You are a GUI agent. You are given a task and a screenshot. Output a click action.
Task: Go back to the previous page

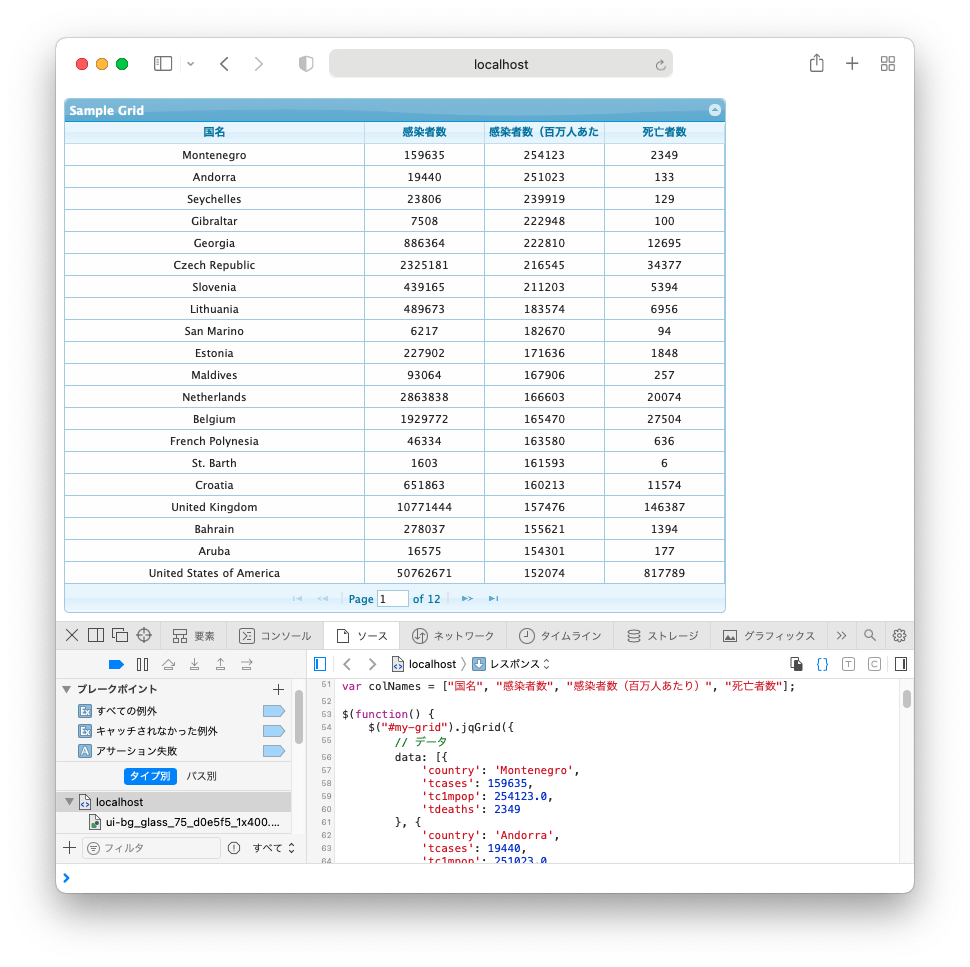point(225,64)
